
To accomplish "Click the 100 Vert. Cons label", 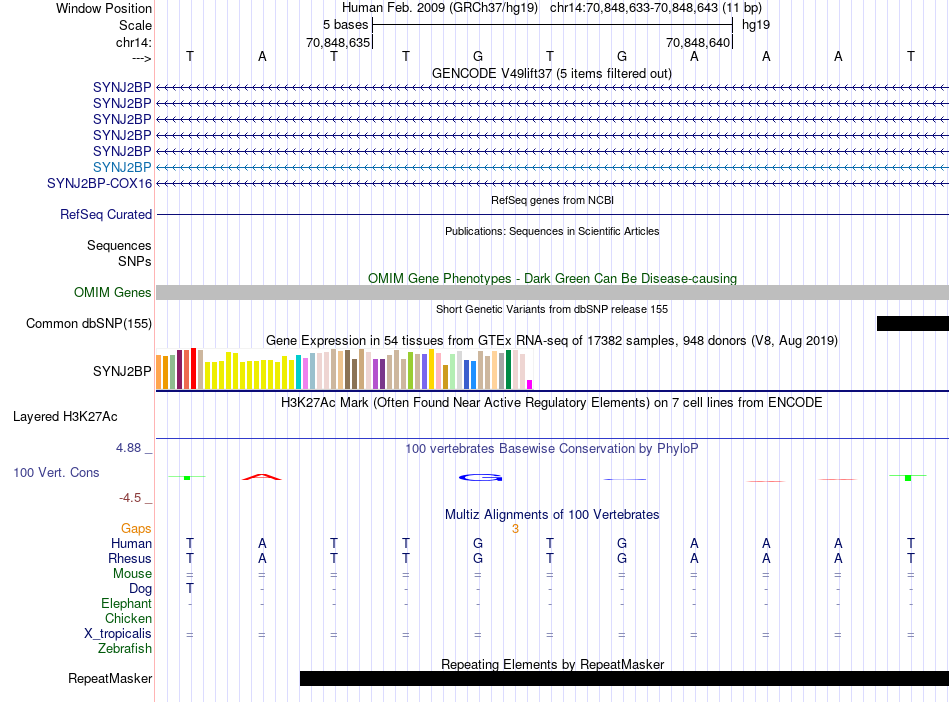I will click(56, 472).
